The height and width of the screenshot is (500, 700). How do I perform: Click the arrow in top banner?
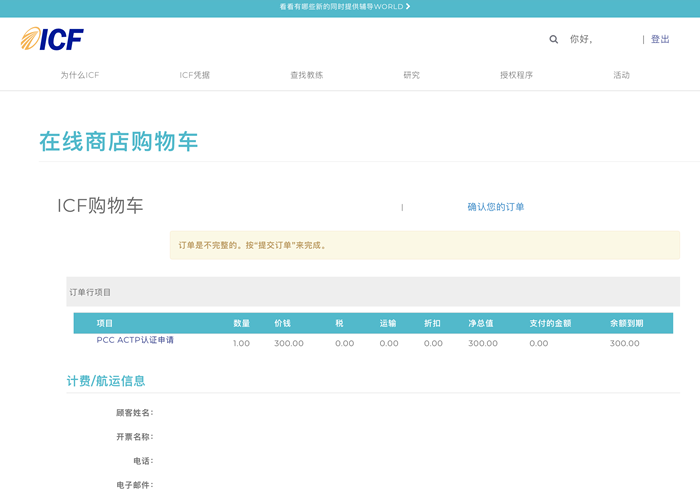[408, 7]
